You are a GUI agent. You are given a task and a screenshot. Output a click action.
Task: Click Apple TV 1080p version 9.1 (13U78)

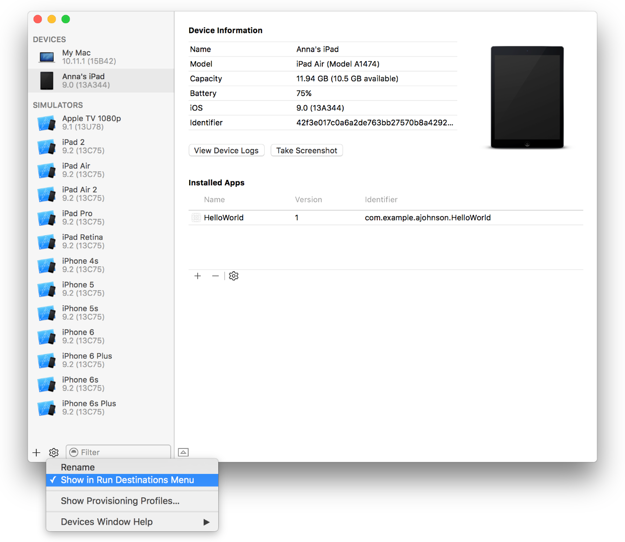(x=83, y=127)
